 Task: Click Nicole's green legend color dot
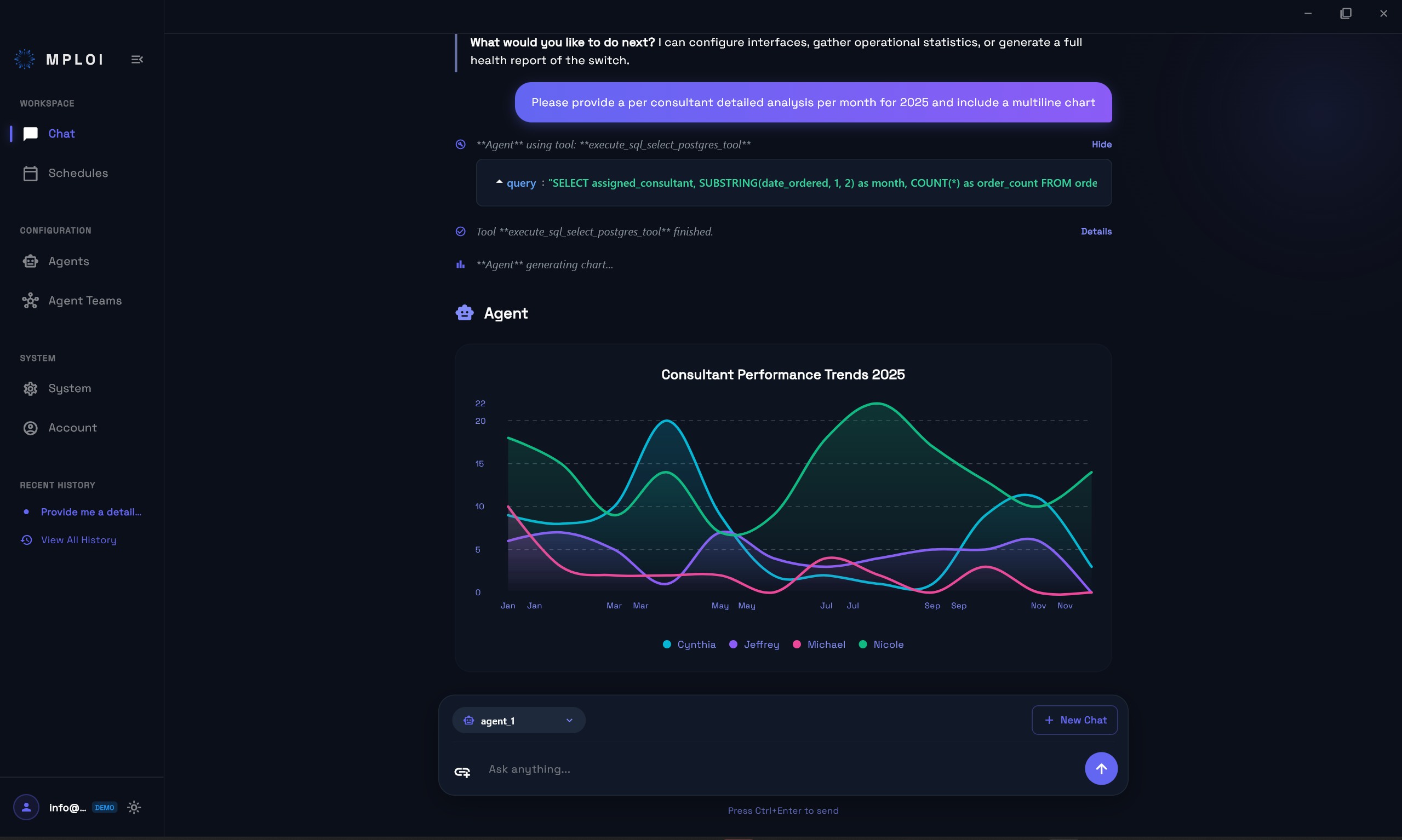tap(862, 644)
